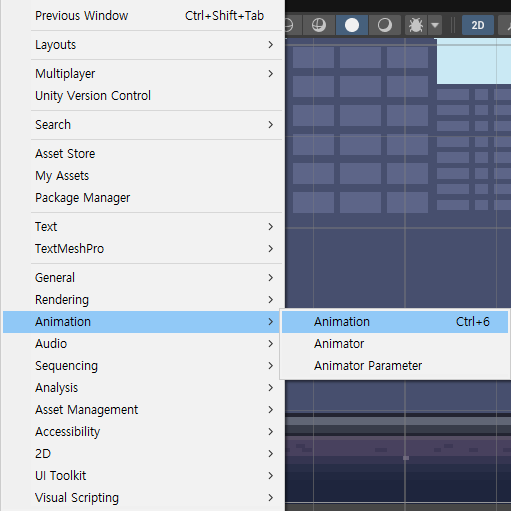Open the Accessibility submenu
The height and width of the screenshot is (511, 511).
tap(142, 432)
